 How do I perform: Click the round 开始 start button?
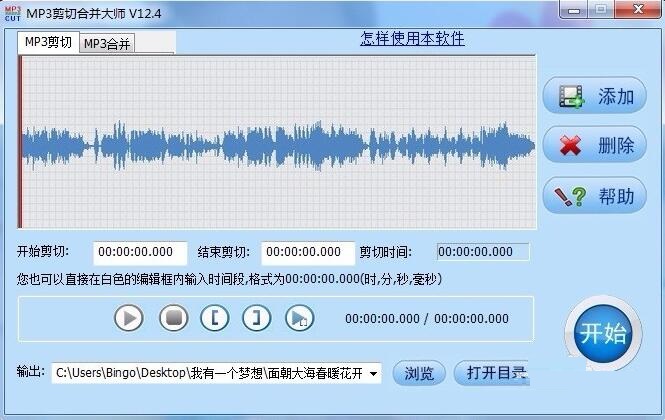click(x=603, y=333)
